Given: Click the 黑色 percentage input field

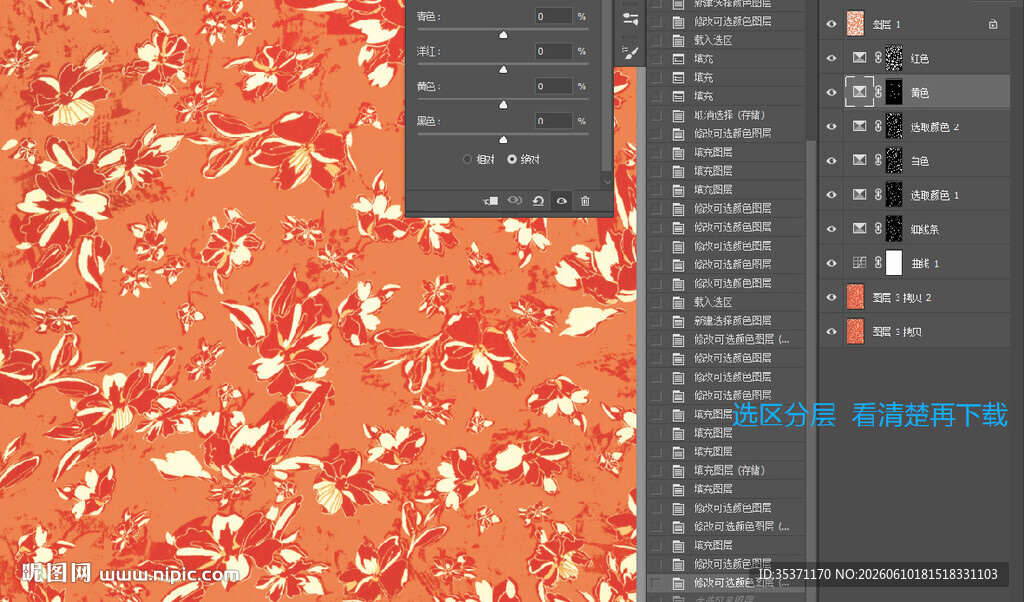Looking at the screenshot, I should 554,121.
